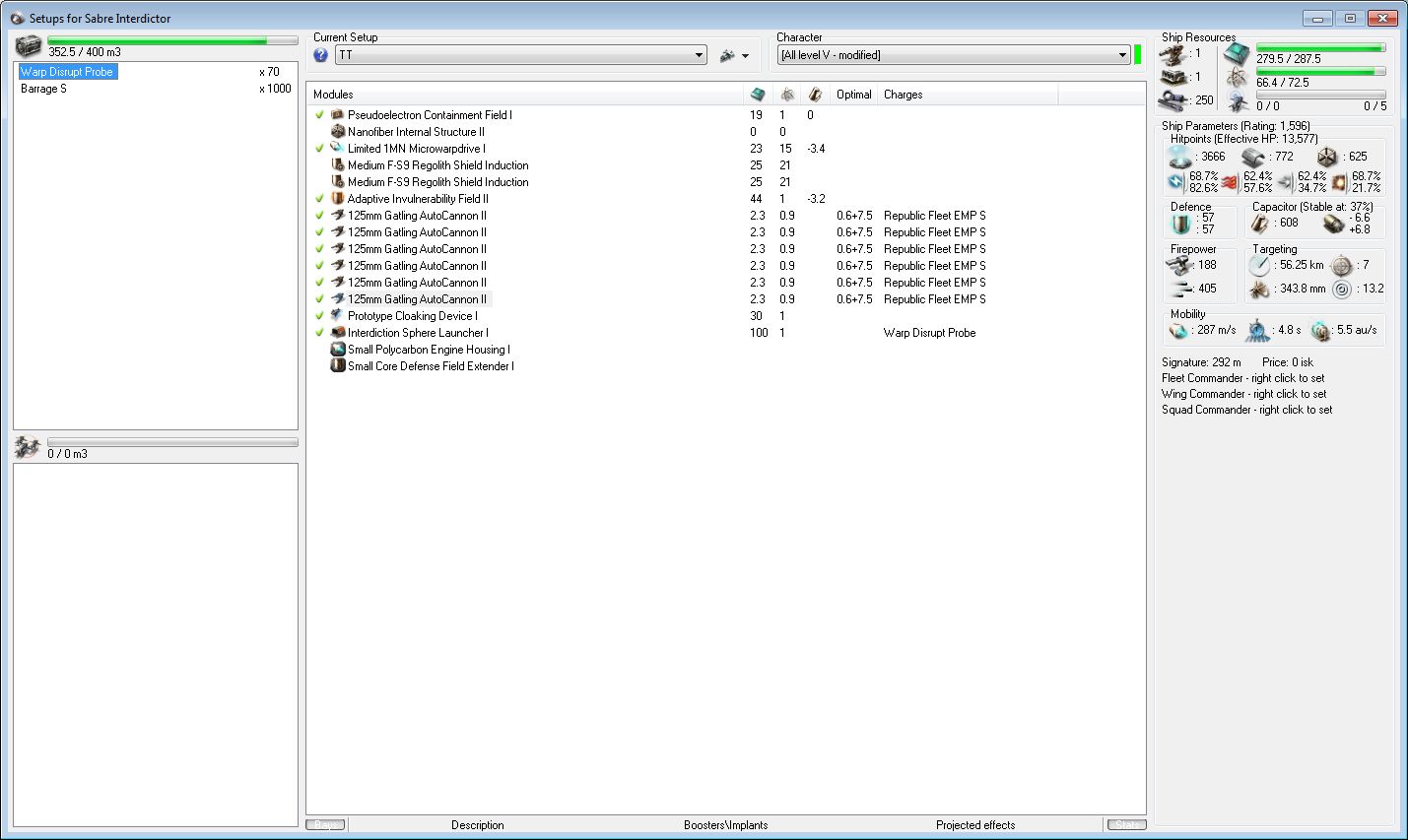The image size is (1408, 840).
Task: Select Warp Disrupt Probe in the cargo list
Action: click(x=67, y=72)
